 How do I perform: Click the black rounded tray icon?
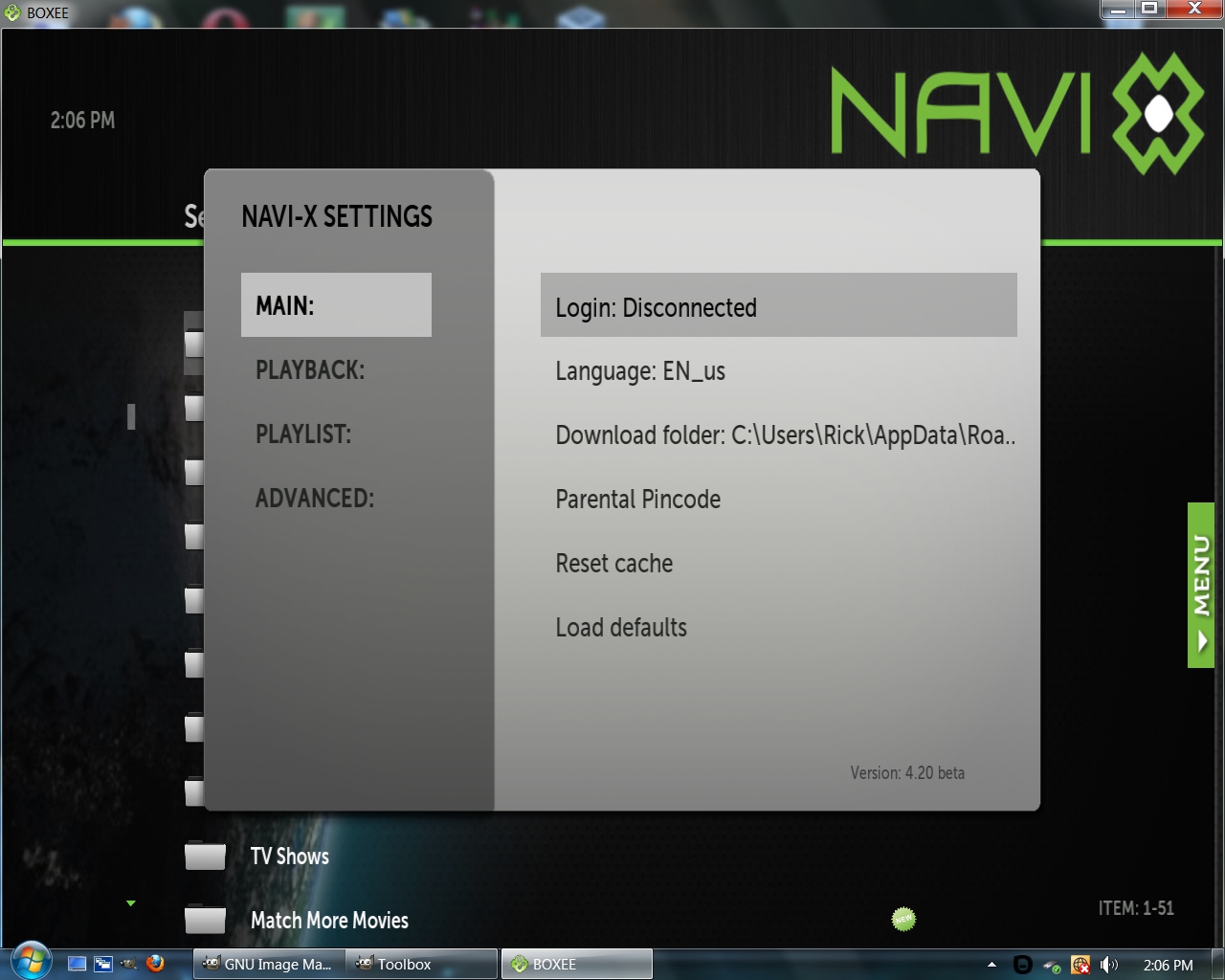[x=1022, y=965]
